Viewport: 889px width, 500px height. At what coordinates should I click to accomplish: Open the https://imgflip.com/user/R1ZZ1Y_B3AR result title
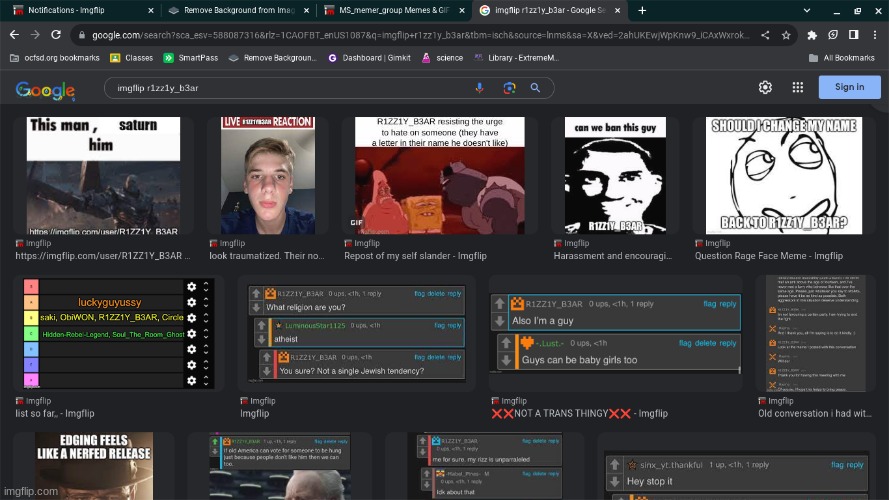tap(103, 256)
